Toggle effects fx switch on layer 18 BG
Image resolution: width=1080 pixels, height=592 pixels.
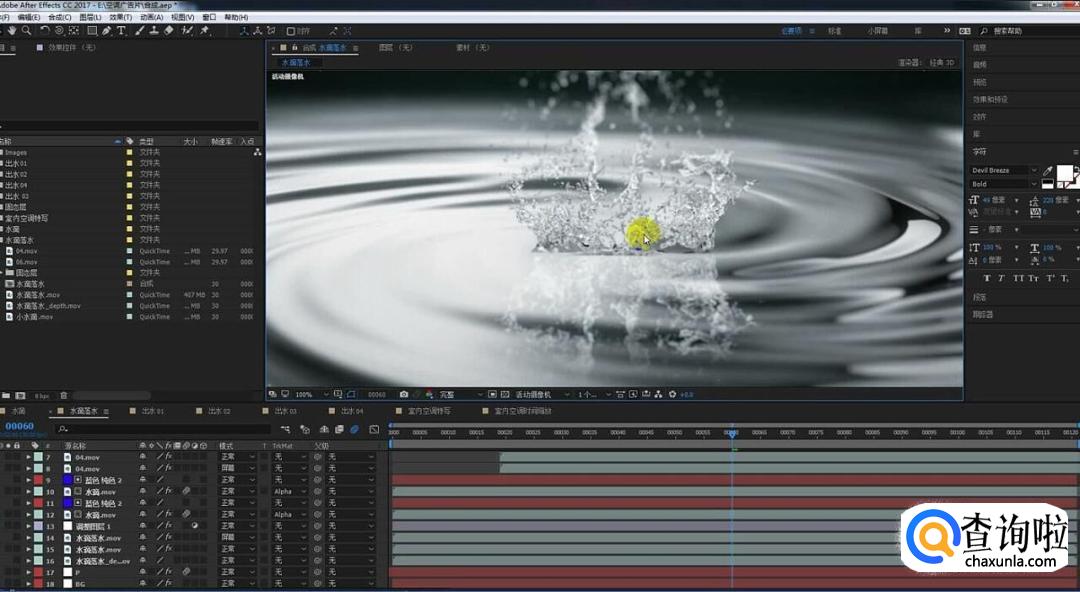[x=168, y=583]
